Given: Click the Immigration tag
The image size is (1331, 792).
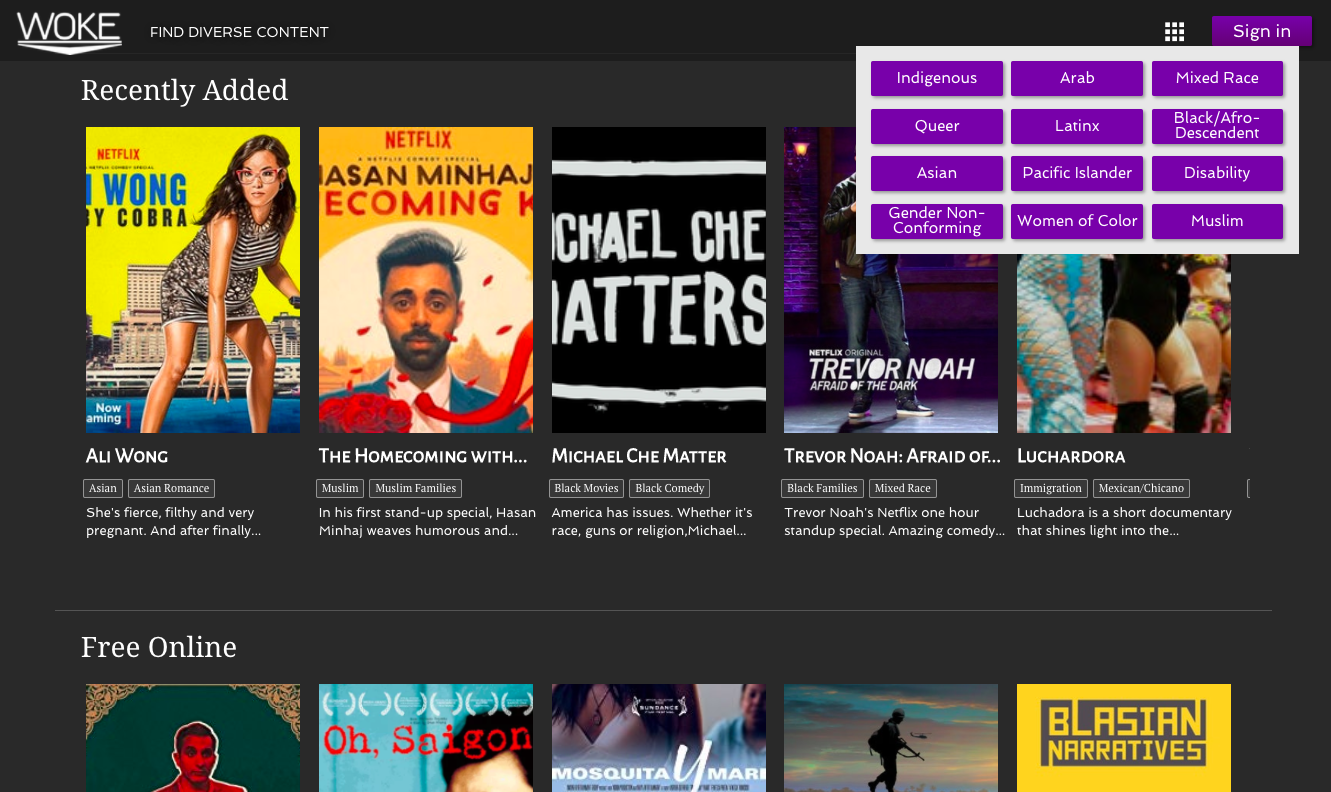Looking at the screenshot, I should coord(1051,489).
